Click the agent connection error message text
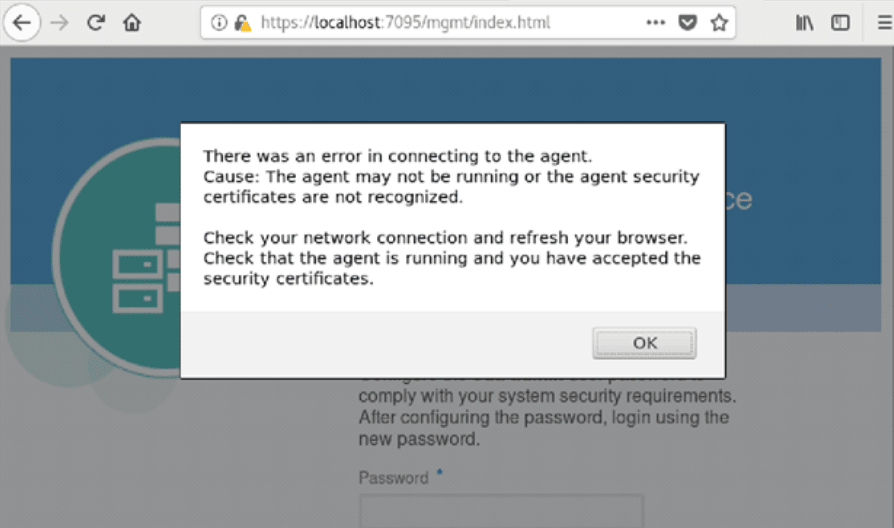The image size is (894, 528). 451,217
